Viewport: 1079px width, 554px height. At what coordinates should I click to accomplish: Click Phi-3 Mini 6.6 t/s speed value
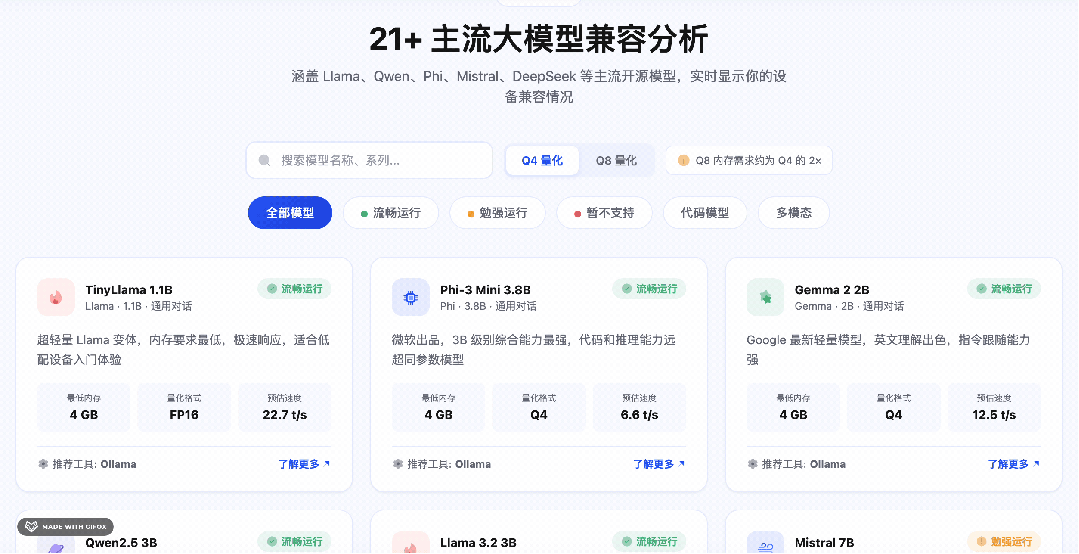pos(639,414)
